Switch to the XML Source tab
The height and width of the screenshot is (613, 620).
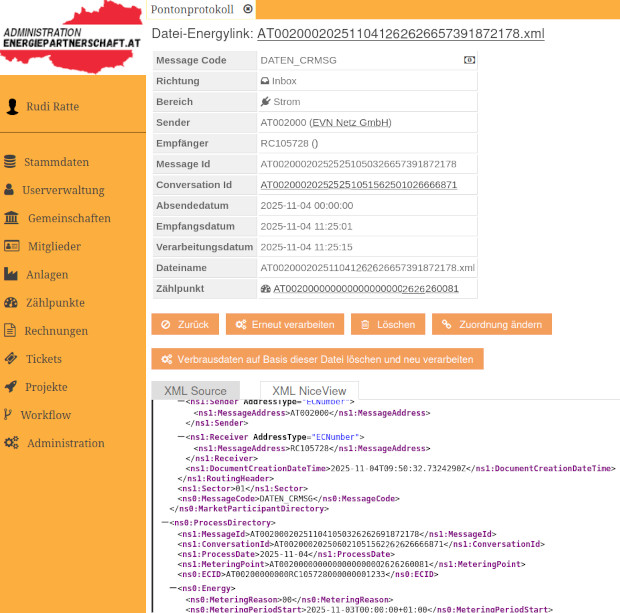(195, 391)
